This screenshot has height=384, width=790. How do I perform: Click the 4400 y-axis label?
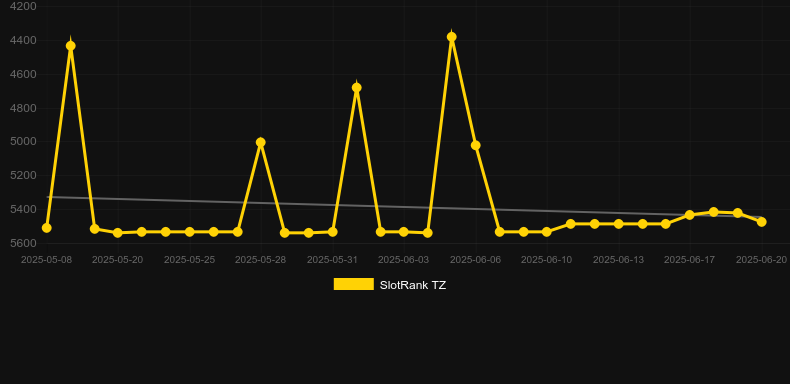pos(23,40)
